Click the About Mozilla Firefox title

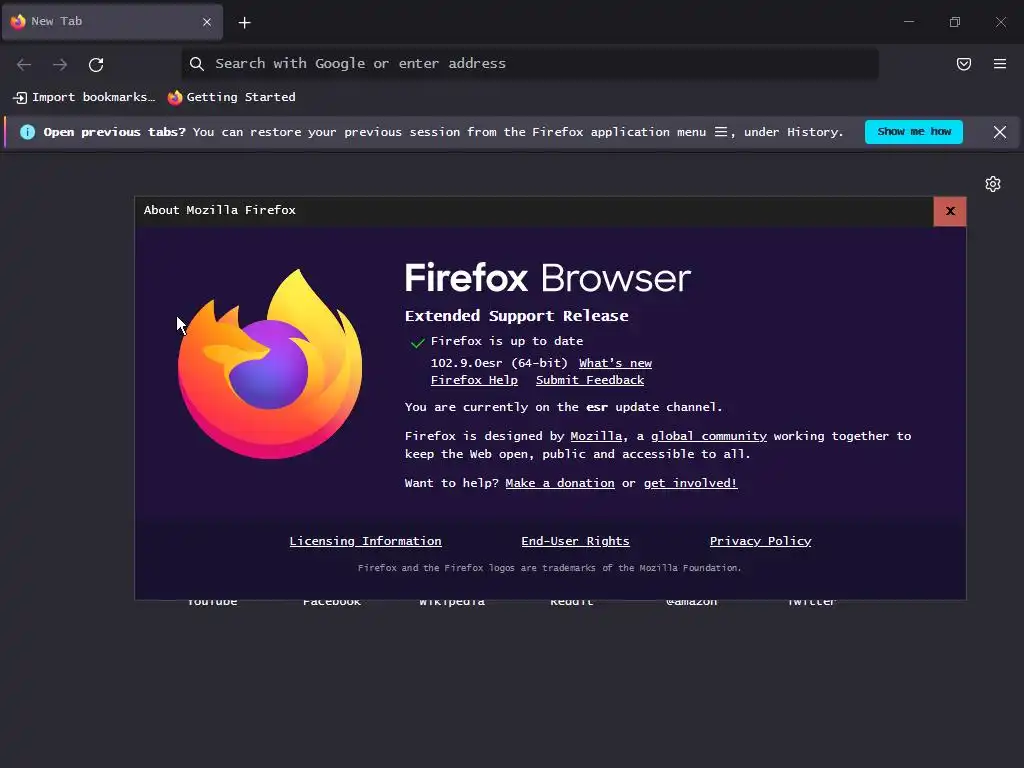tap(219, 210)
